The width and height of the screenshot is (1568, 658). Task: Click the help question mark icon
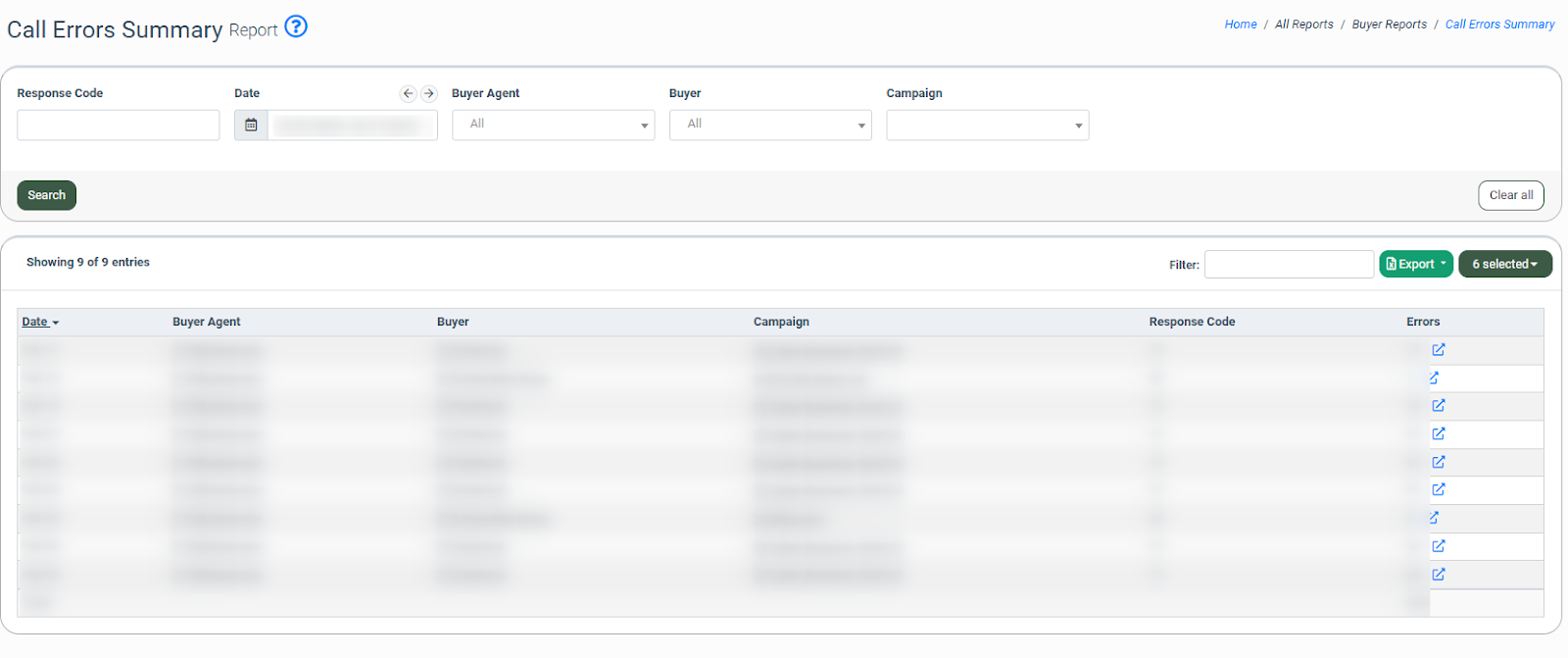(x=296, y=27)
